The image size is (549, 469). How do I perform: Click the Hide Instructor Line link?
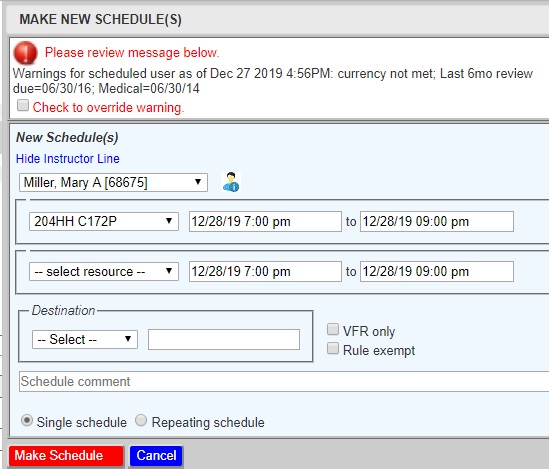click(68, 159)
